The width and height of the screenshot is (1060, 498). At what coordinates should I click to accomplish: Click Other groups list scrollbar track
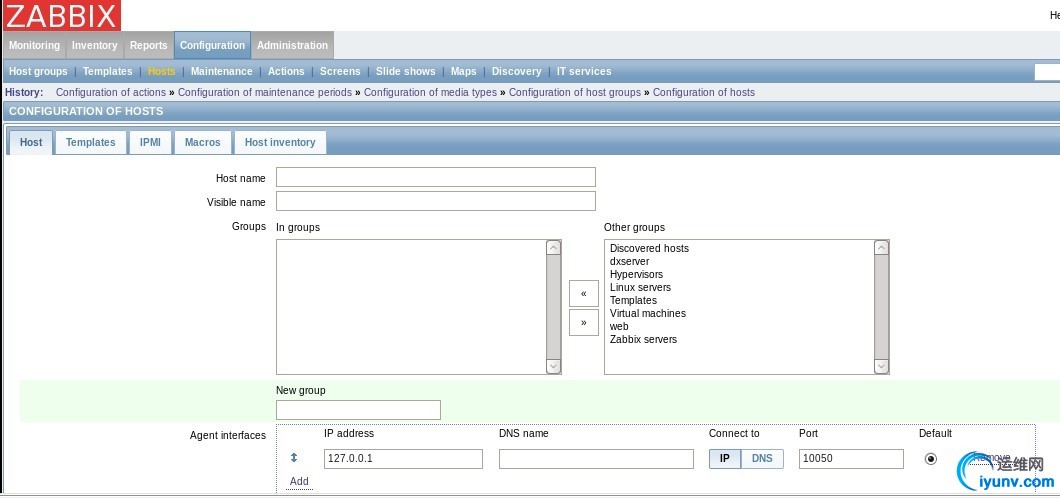click(x=882, y=307)
